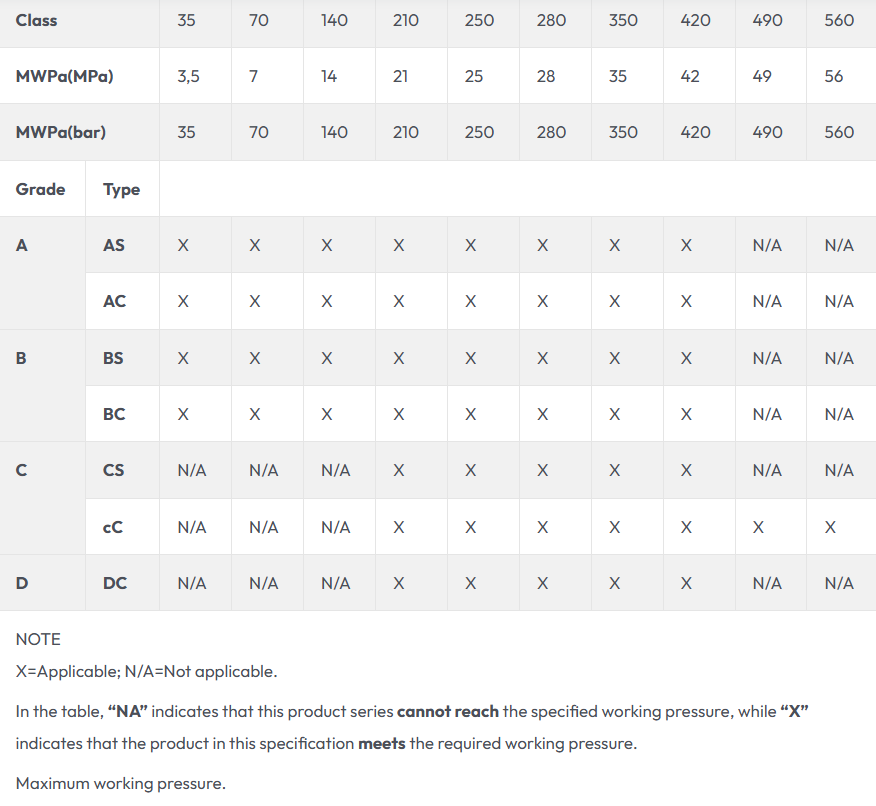Click the MWPa(MPa) row label
The height and width of the screenshot is (806, 876).
[x=64, y=76]
